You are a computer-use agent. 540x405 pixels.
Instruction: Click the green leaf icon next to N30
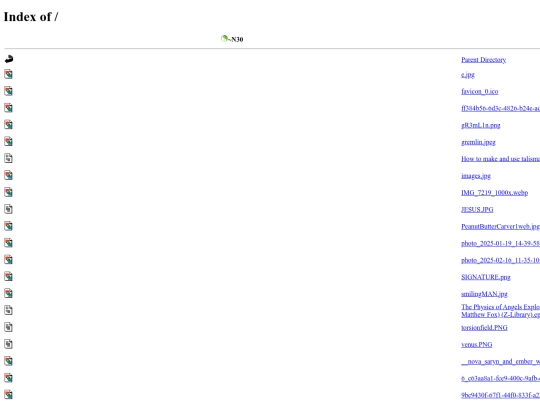tap(224, 38)
